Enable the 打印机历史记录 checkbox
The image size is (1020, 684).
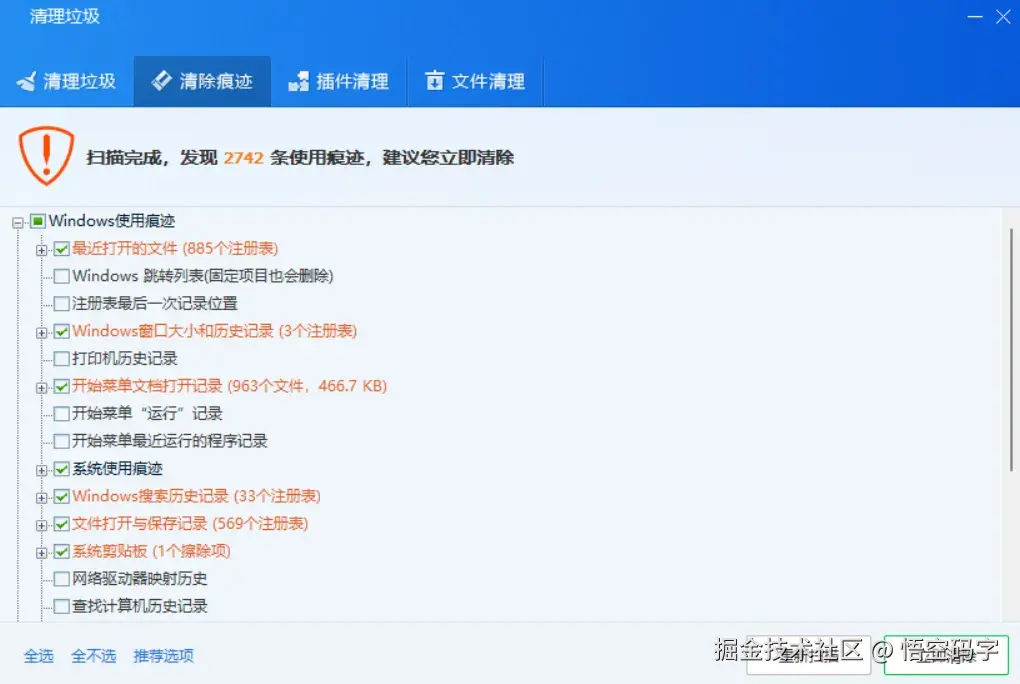pyautogui.click(x=61, y=358)
